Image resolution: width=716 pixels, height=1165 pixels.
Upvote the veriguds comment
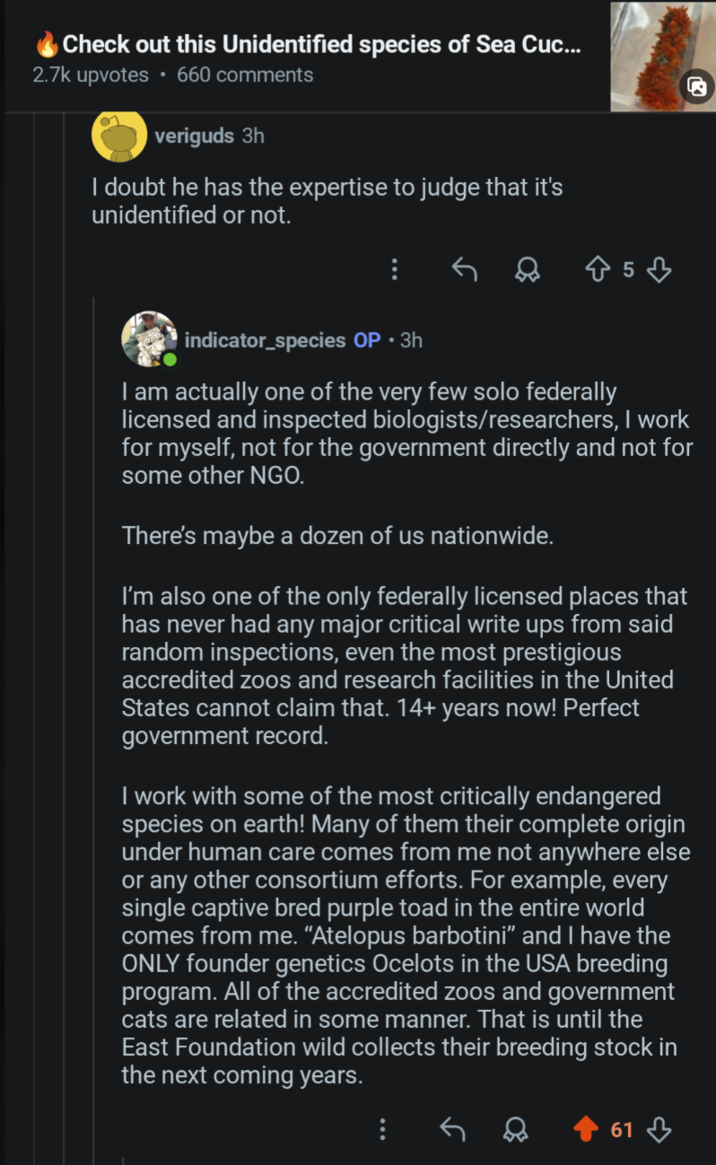tap(597, 269)
